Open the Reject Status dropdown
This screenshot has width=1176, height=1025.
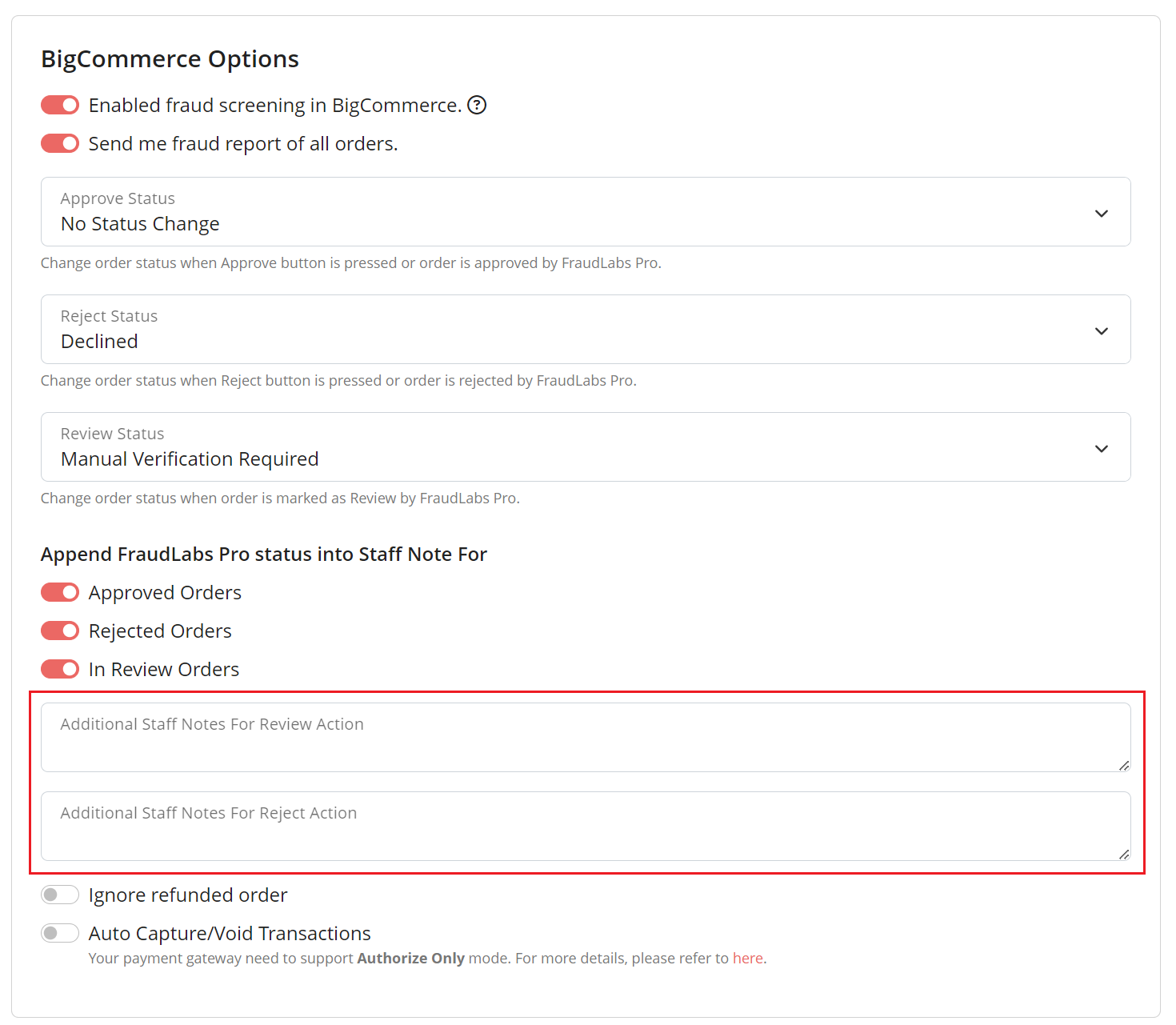click(586, 329)
